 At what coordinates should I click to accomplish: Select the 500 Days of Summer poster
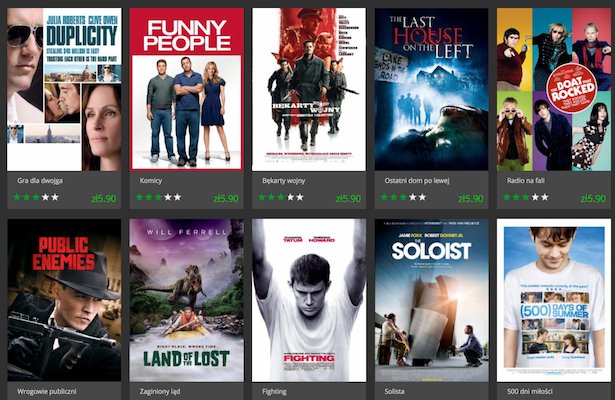point(554,300)
